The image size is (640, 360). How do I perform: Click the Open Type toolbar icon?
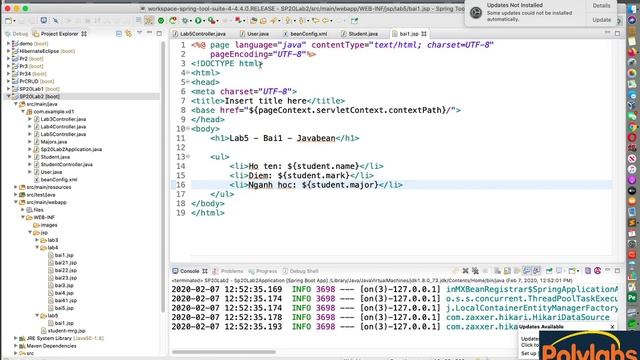(x=253, y=20)
